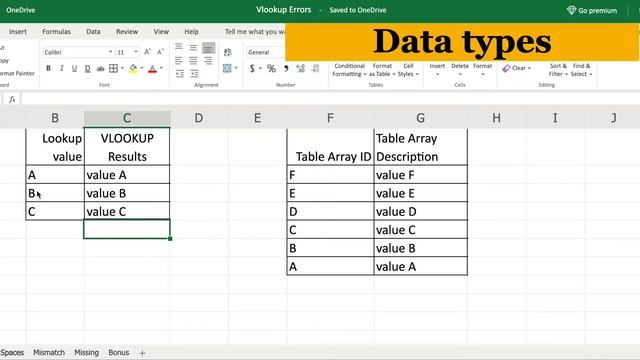Open the View ribbon tab
This screenshot has width=640, height=360.
tap(161, 31)
